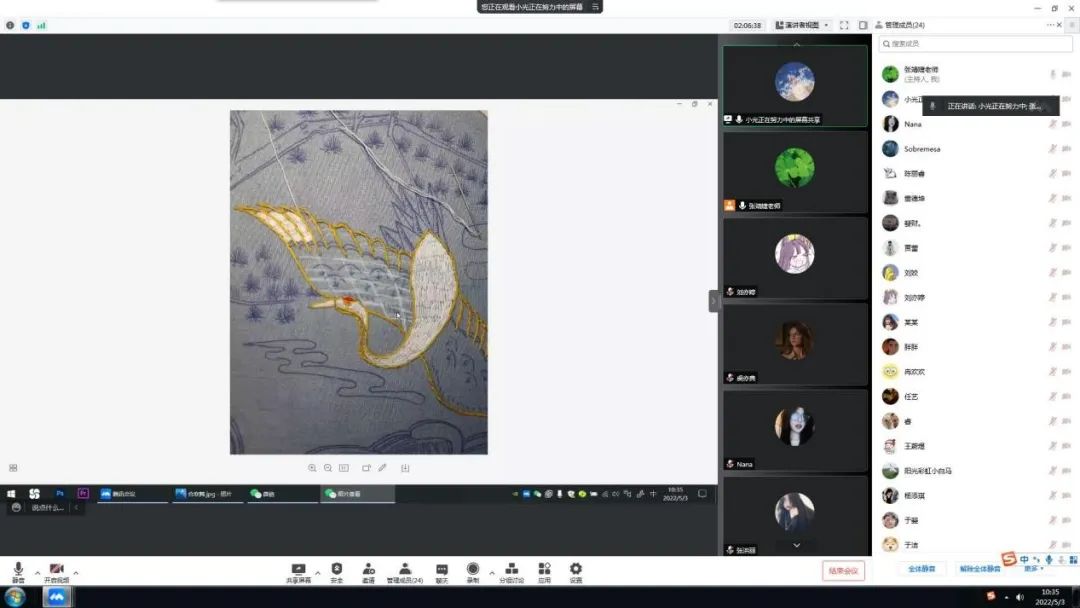The image size is (1080, 608).
Task: Click Unmute All (解除全体静音) button
Action: tap(980, 569)
